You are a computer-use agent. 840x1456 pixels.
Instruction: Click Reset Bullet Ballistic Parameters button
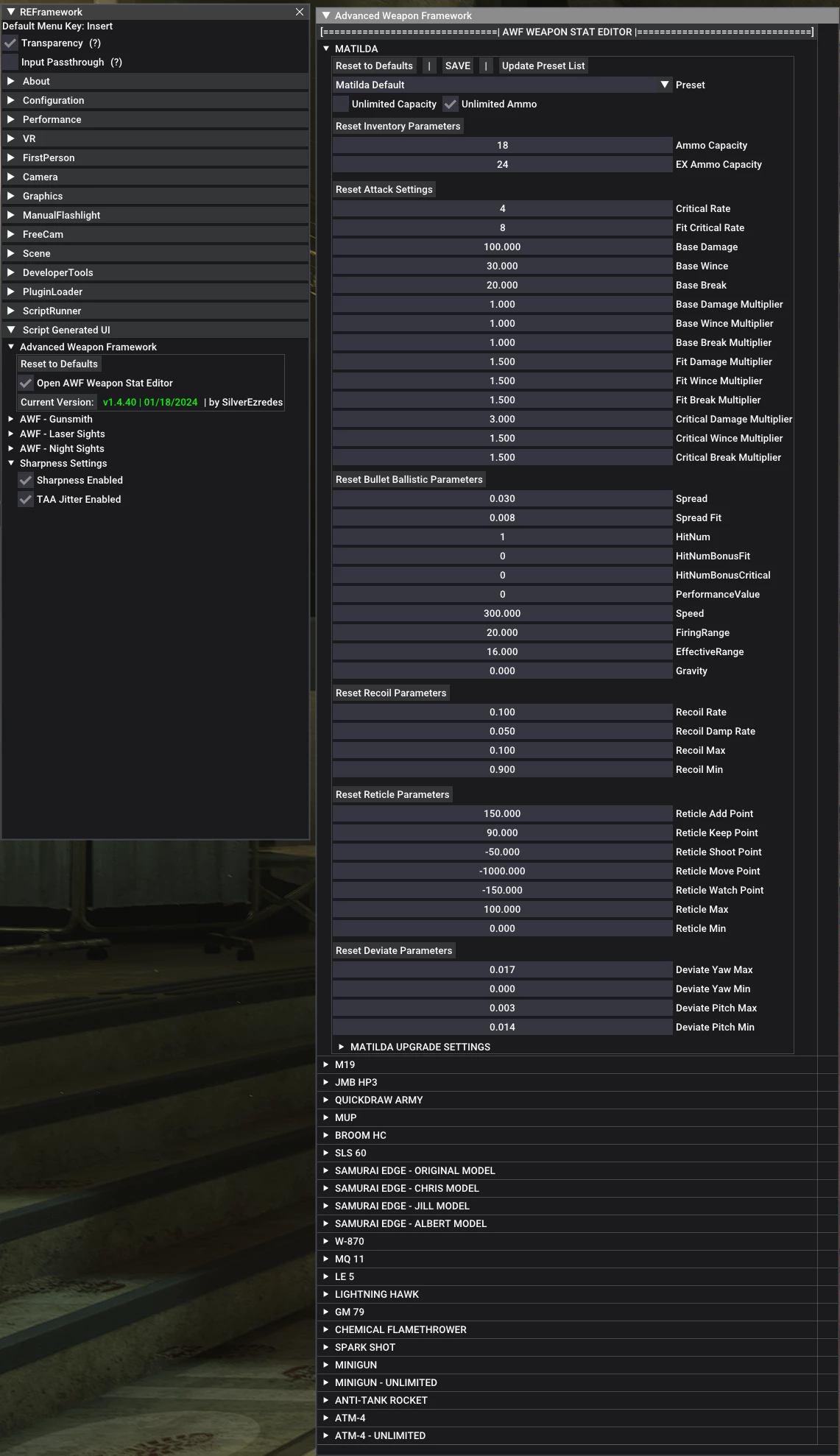[x=409, y=479]
